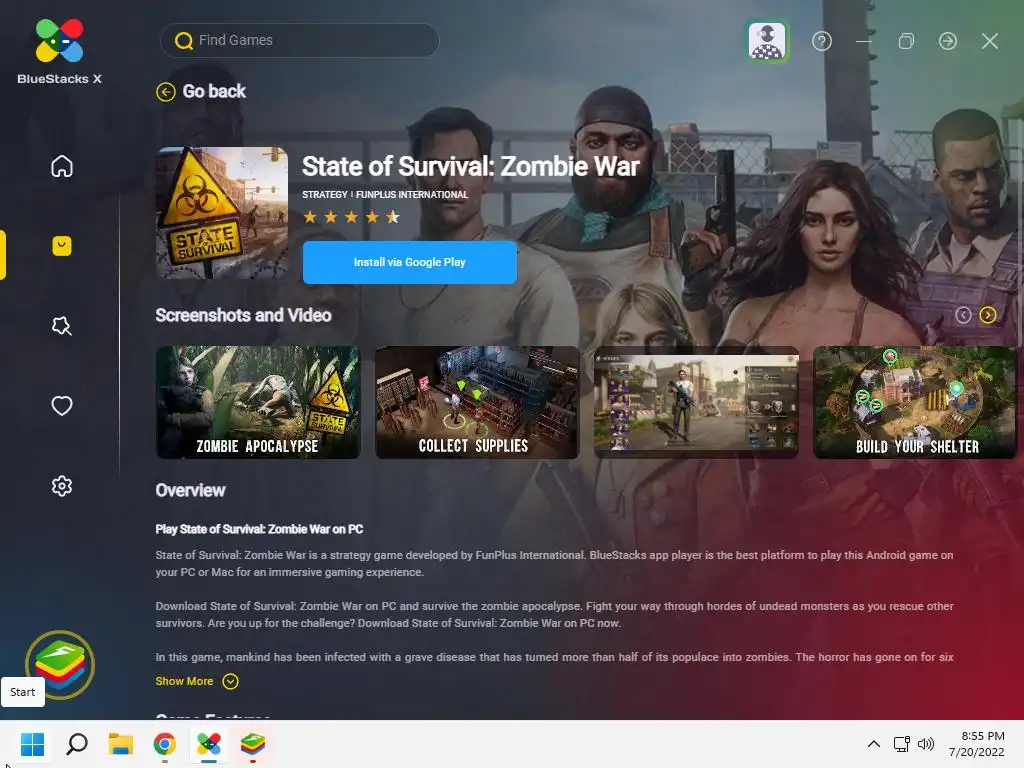Viewport: 1024px width, 768px height.
Task: Open the gameplay hero screenshot thumbnail
Action: [x=696, y=402]
